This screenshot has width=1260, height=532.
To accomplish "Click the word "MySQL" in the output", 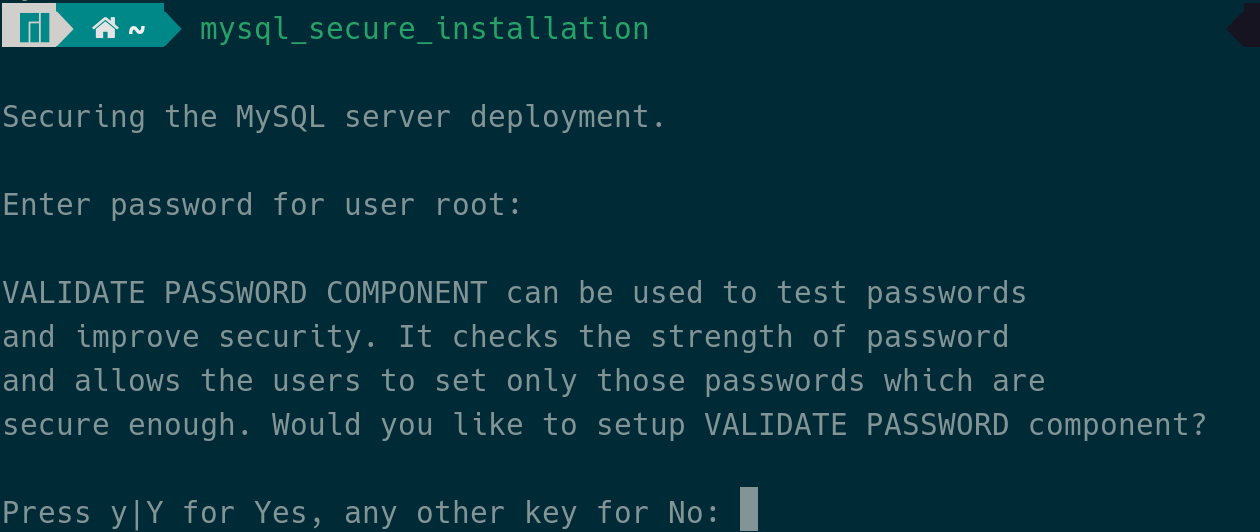I will coord(280,117).
